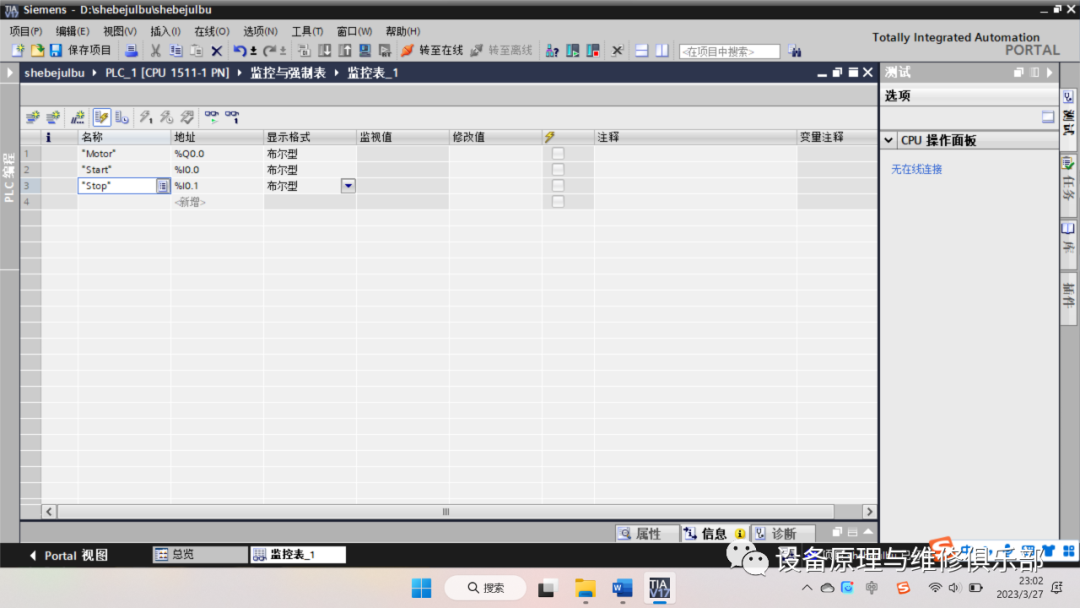
Task: Enable the modify checkbox for Start row
Action: 558,169
